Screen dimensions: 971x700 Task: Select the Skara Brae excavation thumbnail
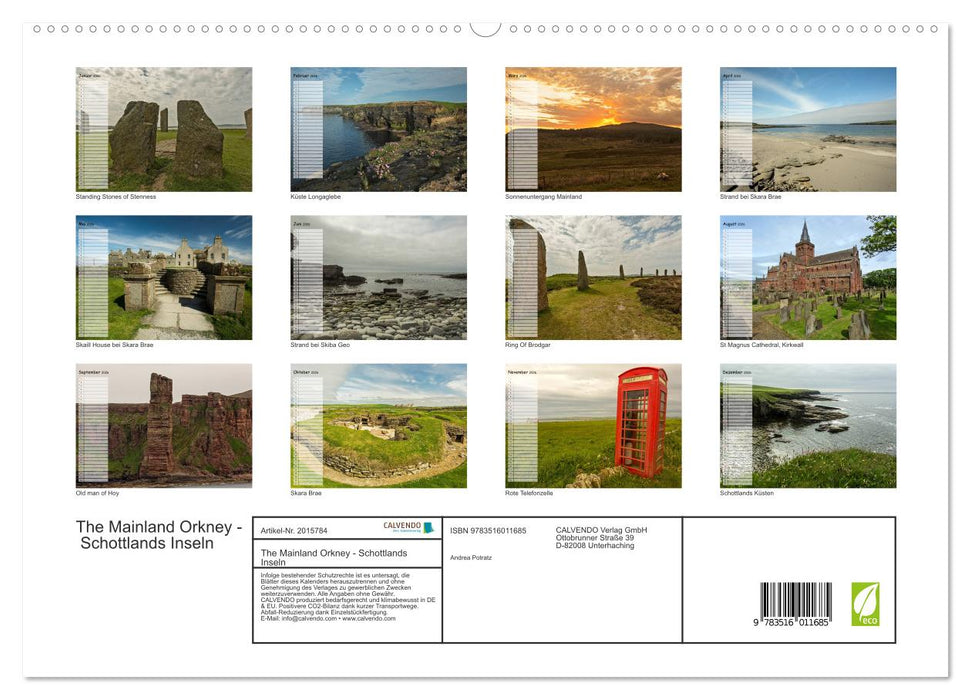click(x=378, y=426)
